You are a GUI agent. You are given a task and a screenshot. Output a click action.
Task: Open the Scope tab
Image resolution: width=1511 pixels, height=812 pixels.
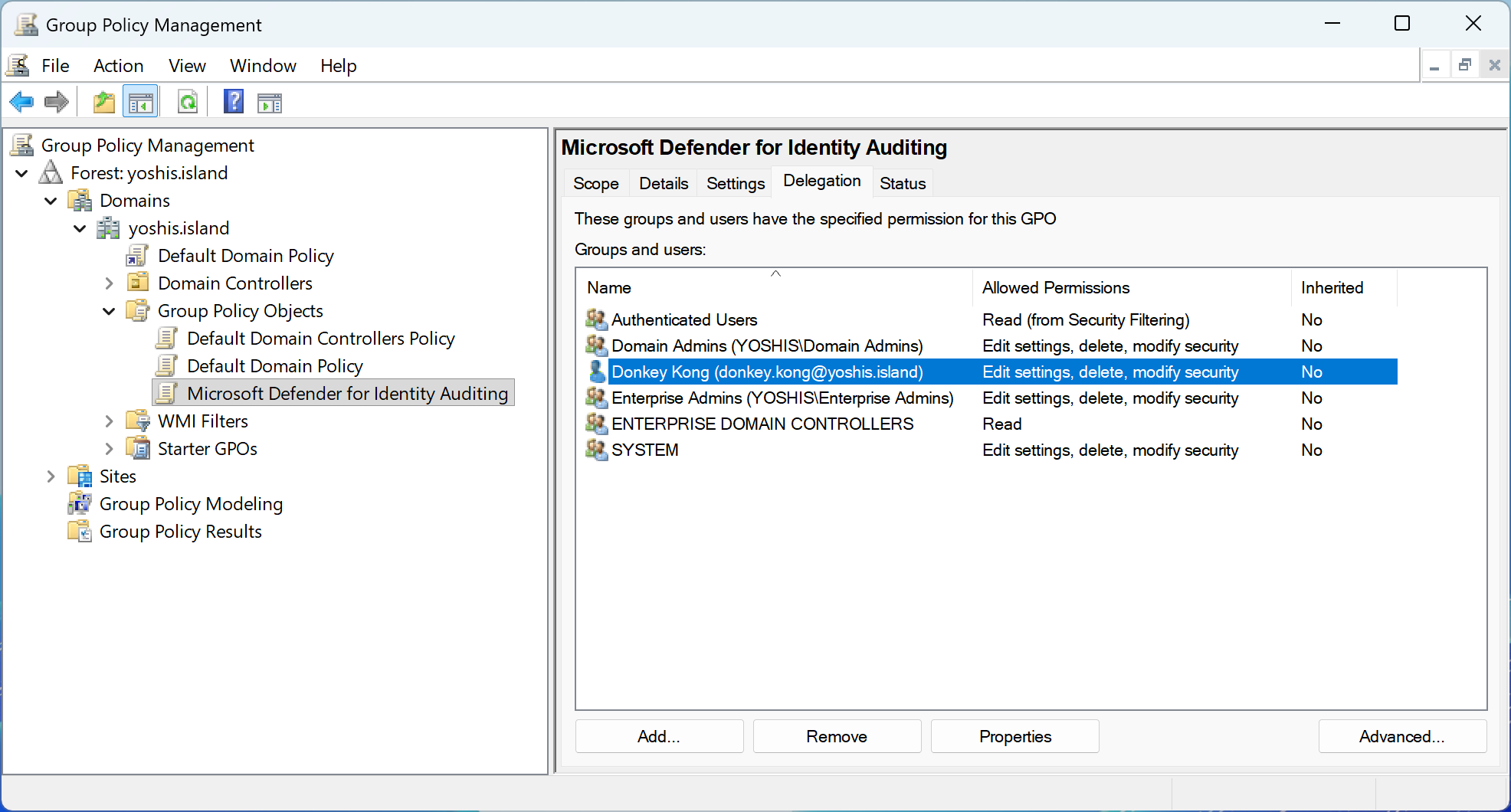[x=595, y=184]
